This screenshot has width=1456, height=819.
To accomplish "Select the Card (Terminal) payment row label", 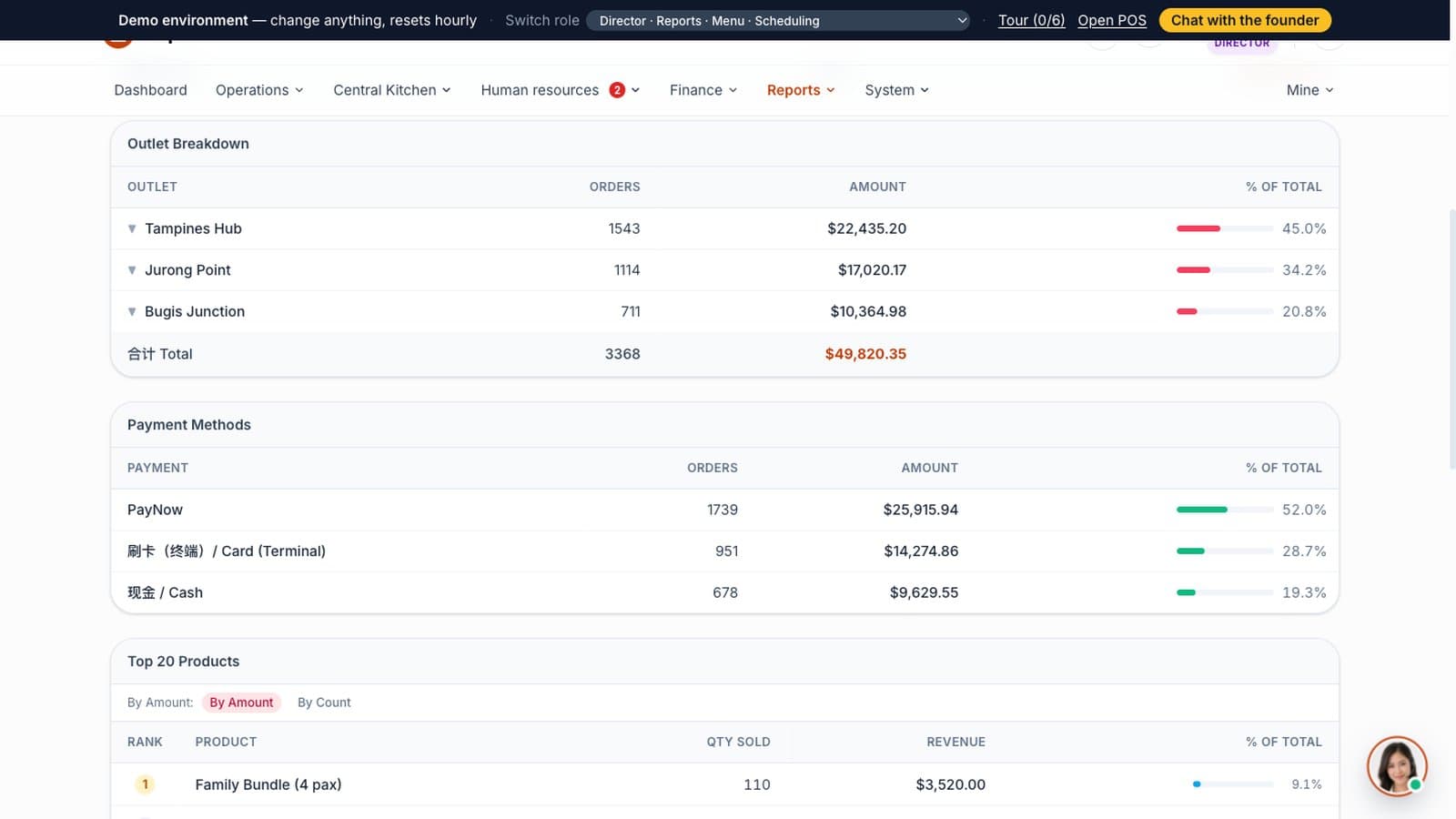I will coord(227,551).
